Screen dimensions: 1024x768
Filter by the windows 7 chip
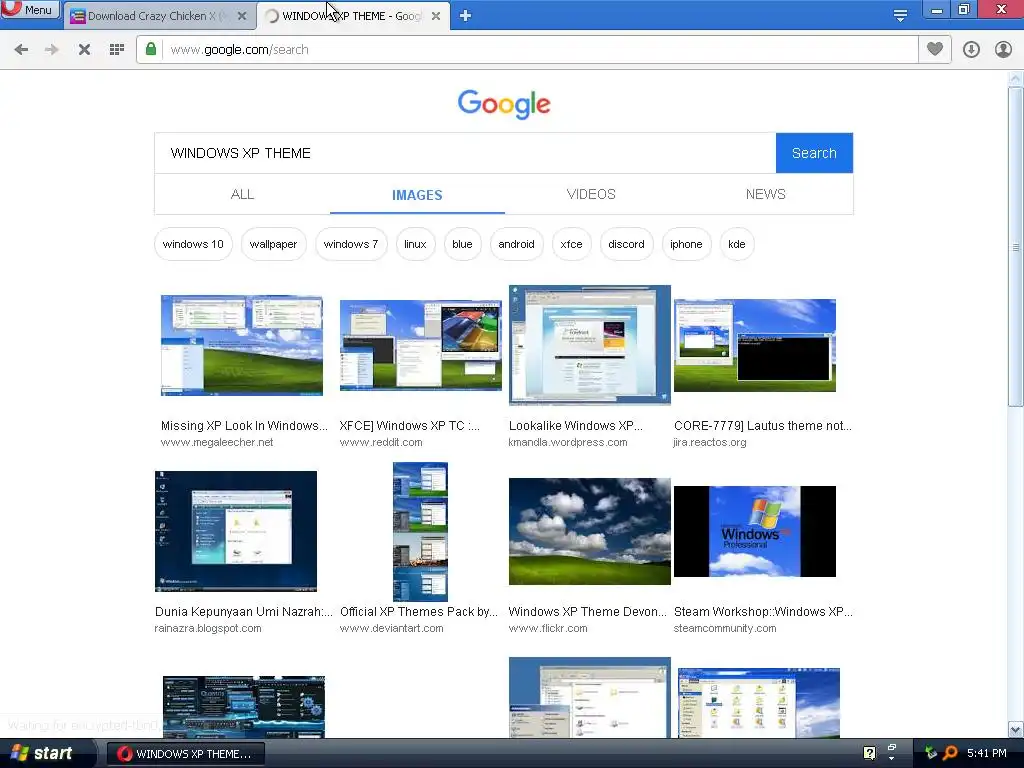[x=351, y=244]
